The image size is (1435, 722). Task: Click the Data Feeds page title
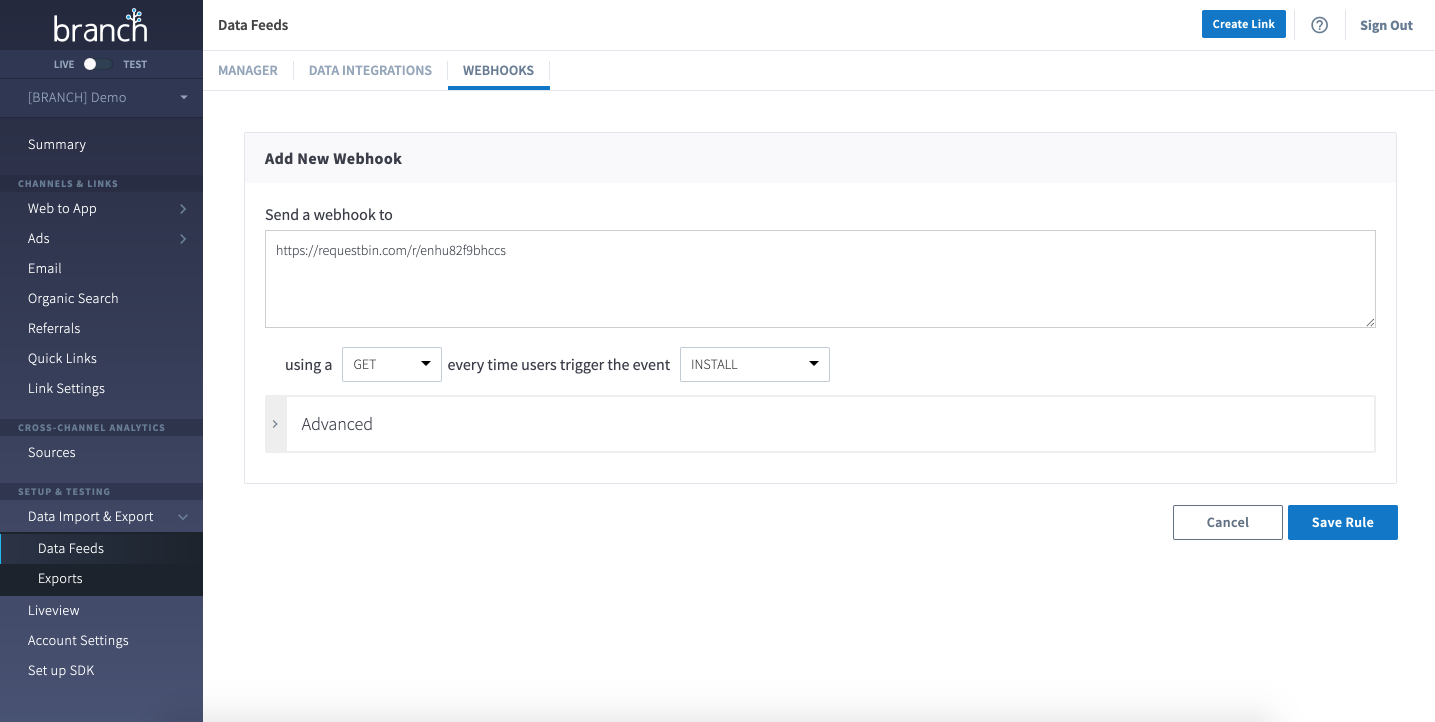click(x=253, y=25)
